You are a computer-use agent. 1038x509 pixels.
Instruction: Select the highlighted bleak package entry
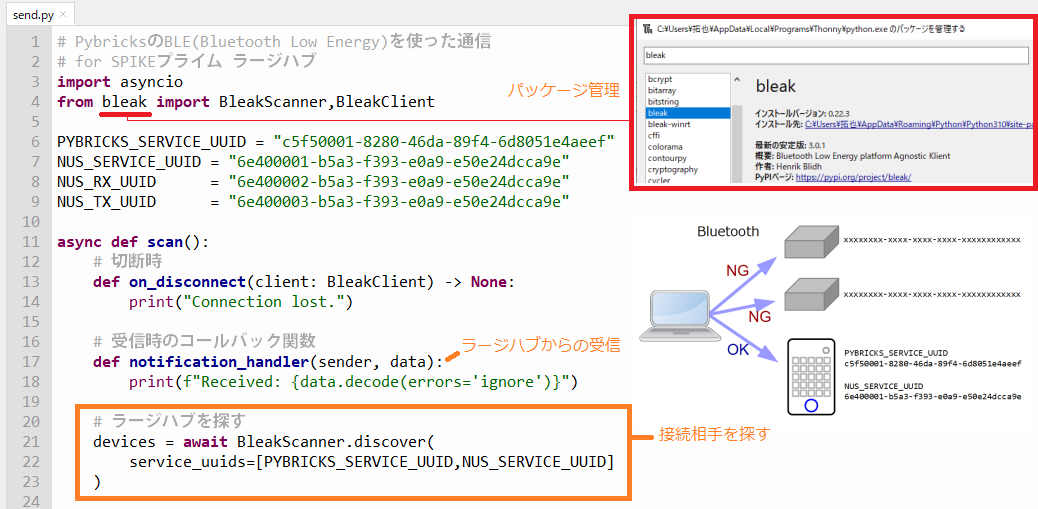(688, 113)
